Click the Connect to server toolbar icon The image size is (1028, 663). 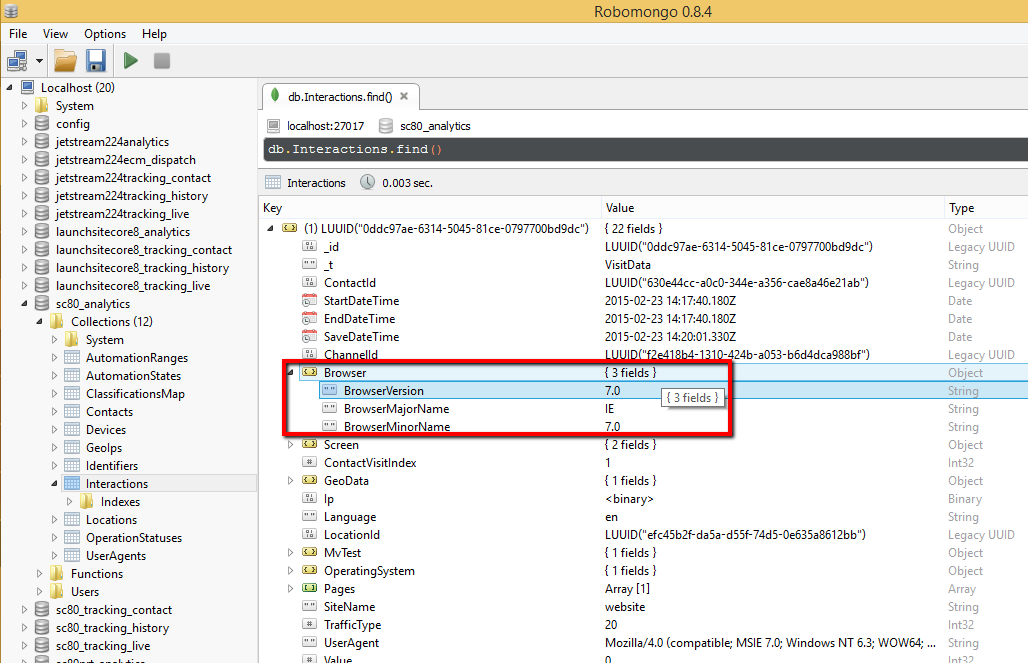17,61
